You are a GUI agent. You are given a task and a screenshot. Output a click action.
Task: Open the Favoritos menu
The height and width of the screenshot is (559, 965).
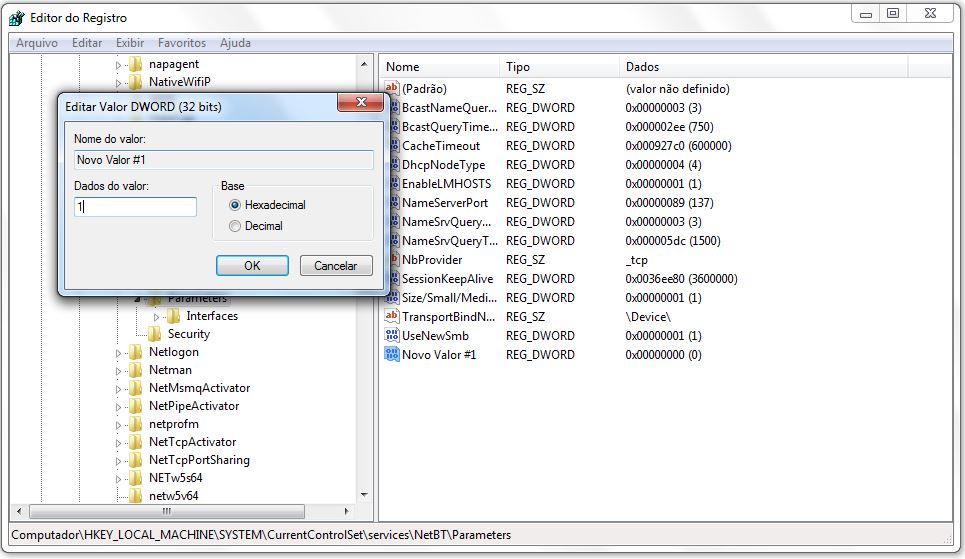point(181,43)
